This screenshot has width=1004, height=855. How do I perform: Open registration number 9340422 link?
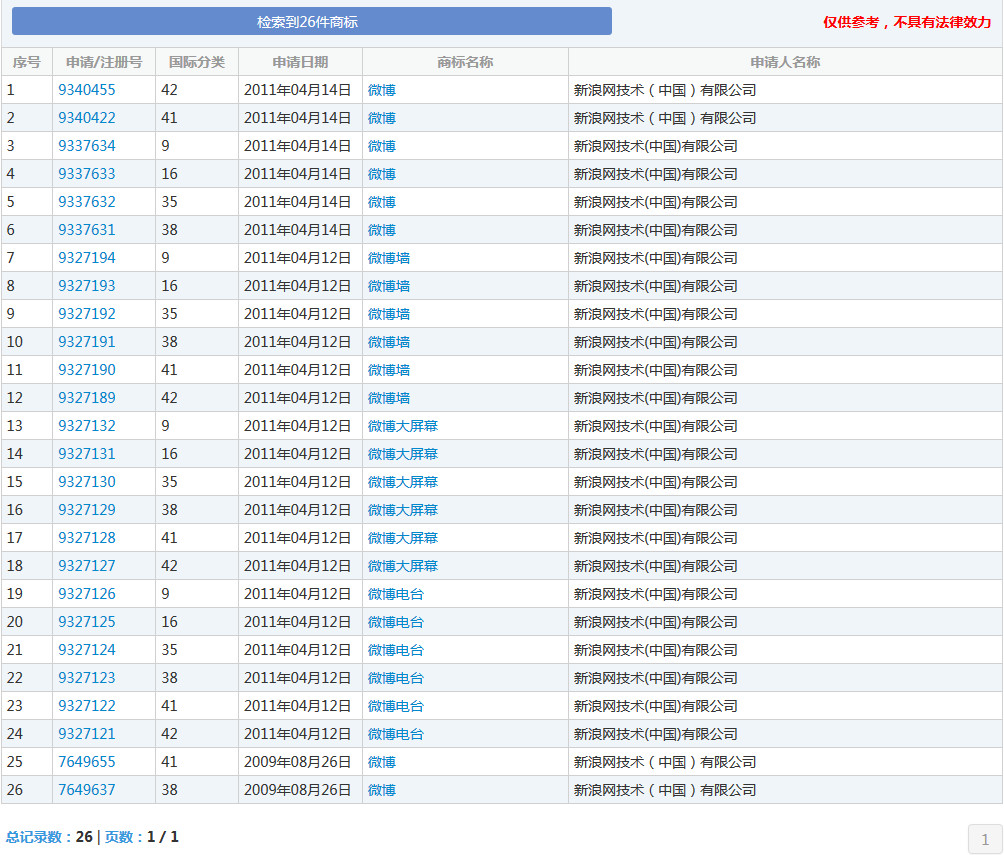(86, 118)
